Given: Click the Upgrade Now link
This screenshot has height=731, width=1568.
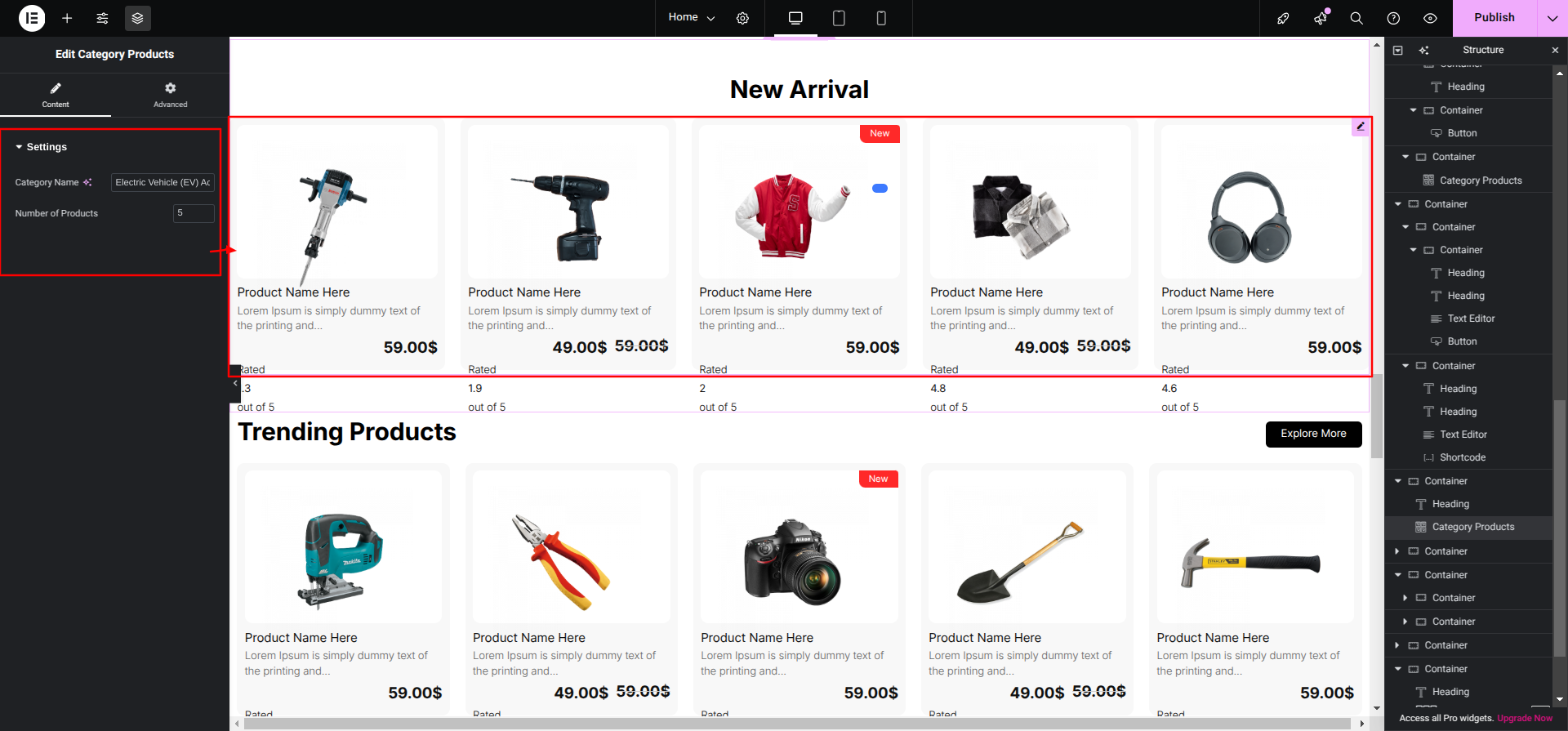Looking at the screenshot, I should [1524, 719].
